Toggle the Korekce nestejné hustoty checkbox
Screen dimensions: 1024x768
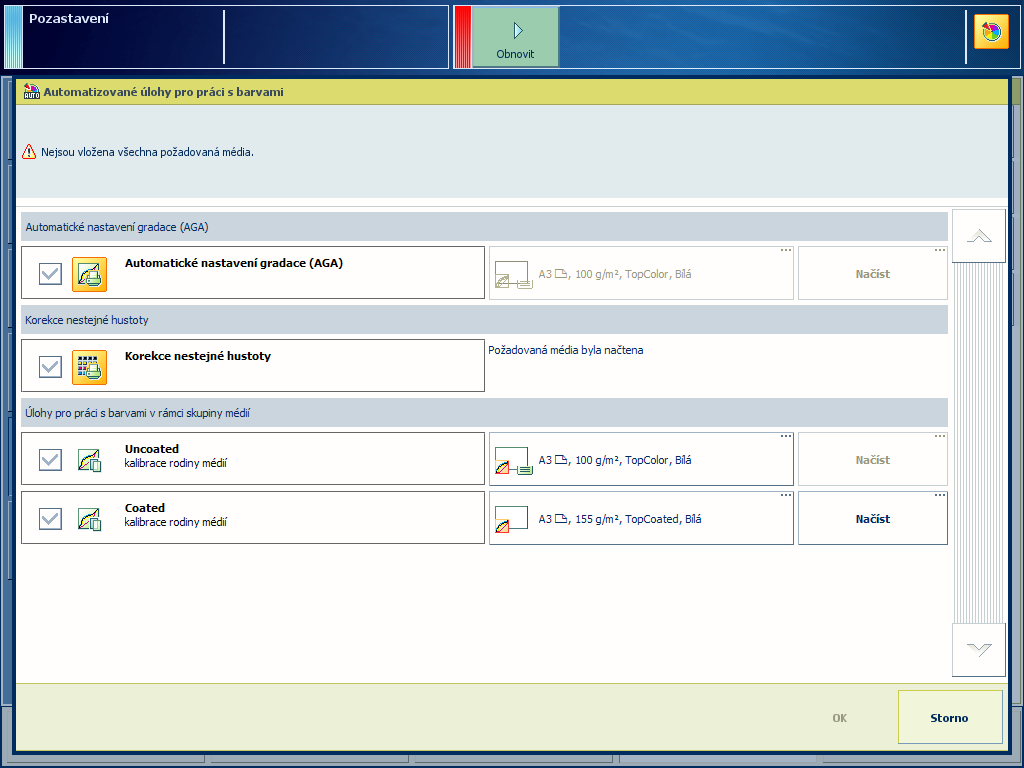[50, 367]
